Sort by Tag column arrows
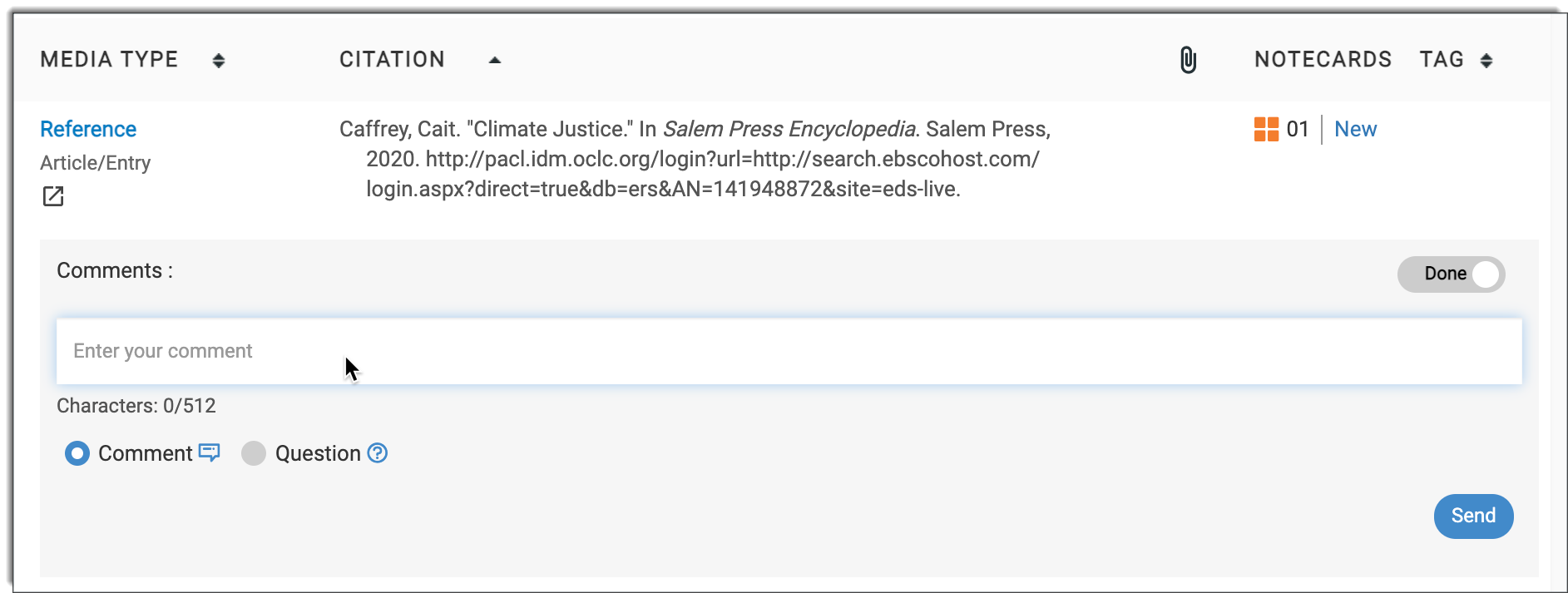Viewport: 1568px width, 593px height. click(1486, 60)
